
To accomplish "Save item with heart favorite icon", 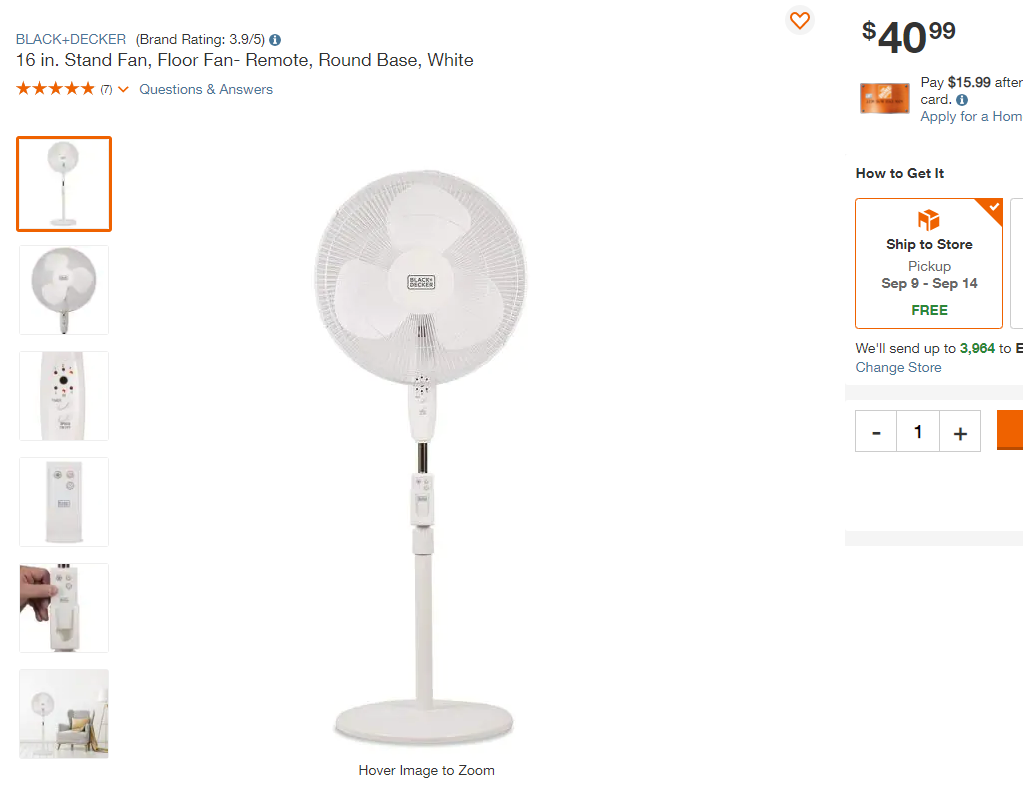I will (x=799, y=20).
